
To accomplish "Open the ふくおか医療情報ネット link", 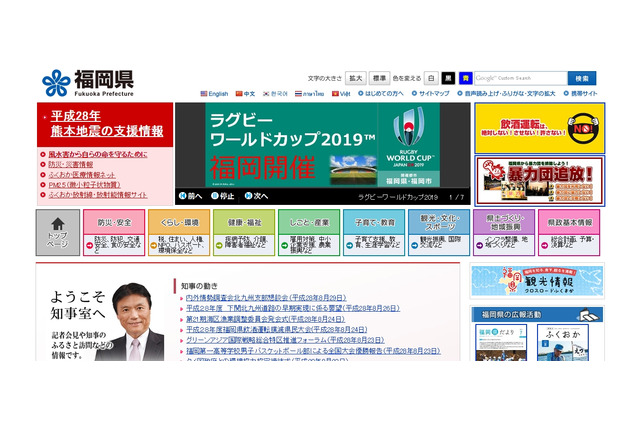I will click(82, 175).
